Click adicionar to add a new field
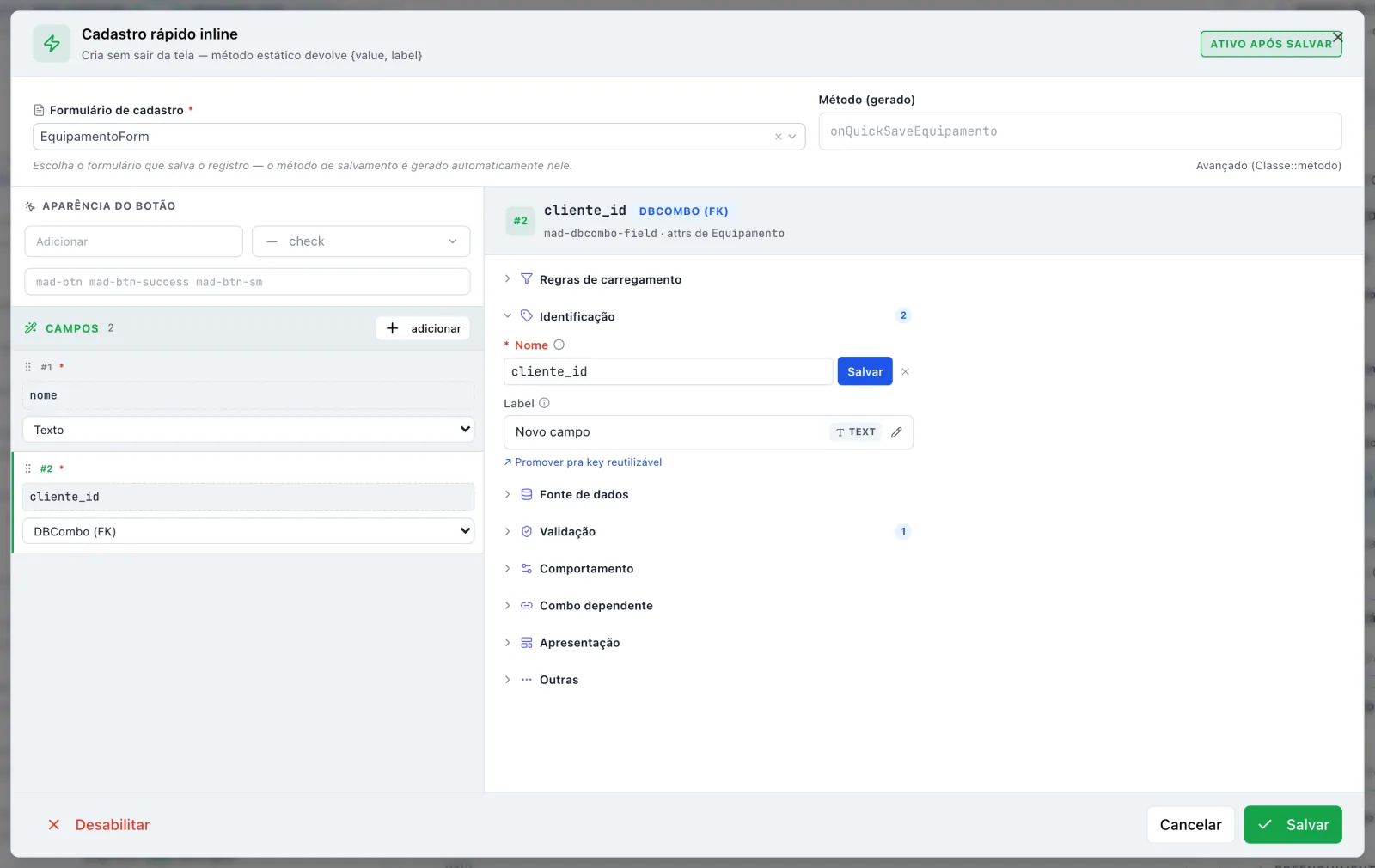This screenshot has height=868, width=1375. click(423, 328)
